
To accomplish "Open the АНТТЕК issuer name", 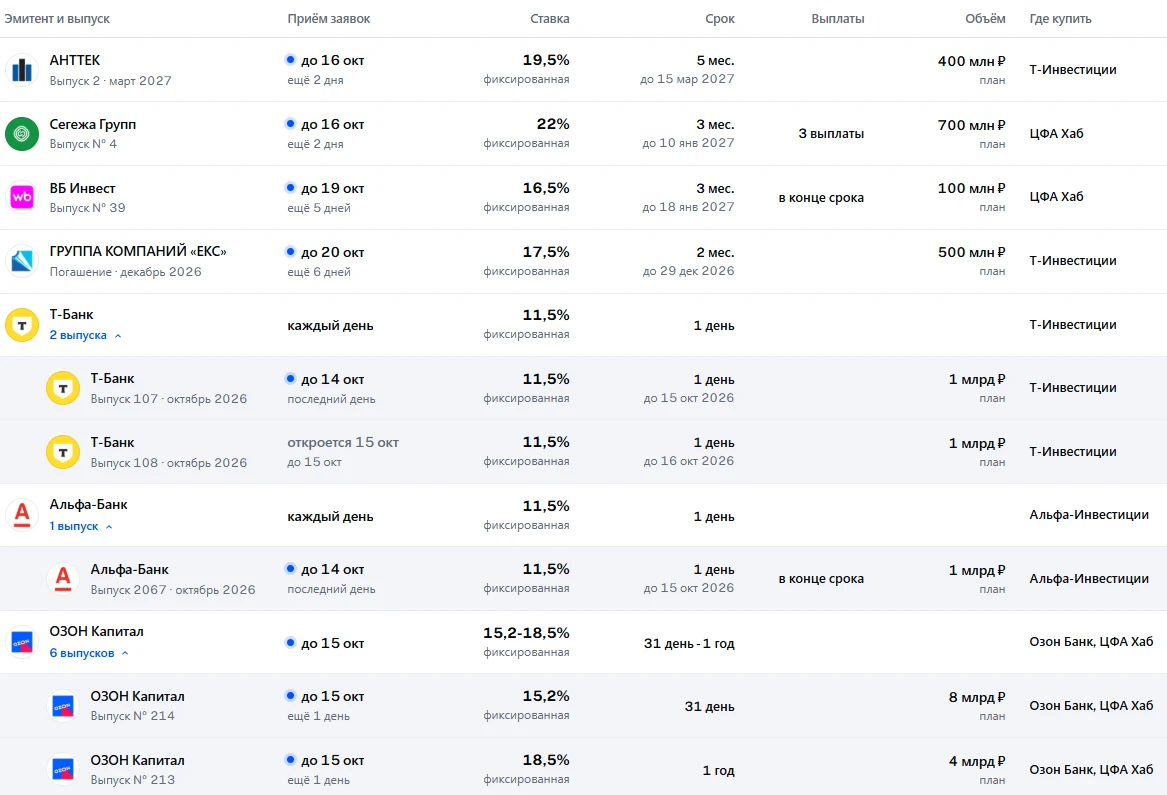I will [x=74, y=60].
